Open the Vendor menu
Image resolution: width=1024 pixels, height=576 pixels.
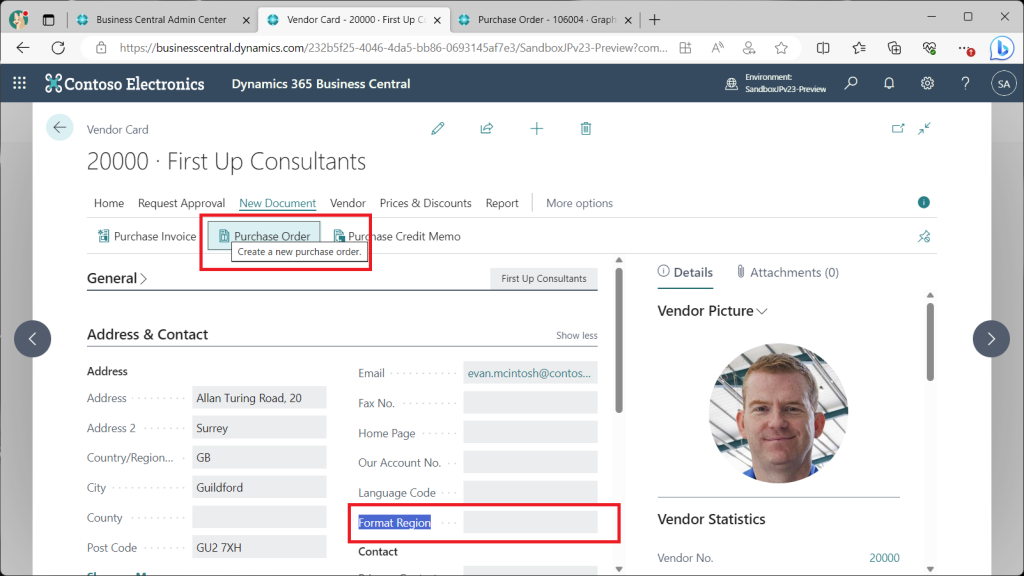coord(347,203)
